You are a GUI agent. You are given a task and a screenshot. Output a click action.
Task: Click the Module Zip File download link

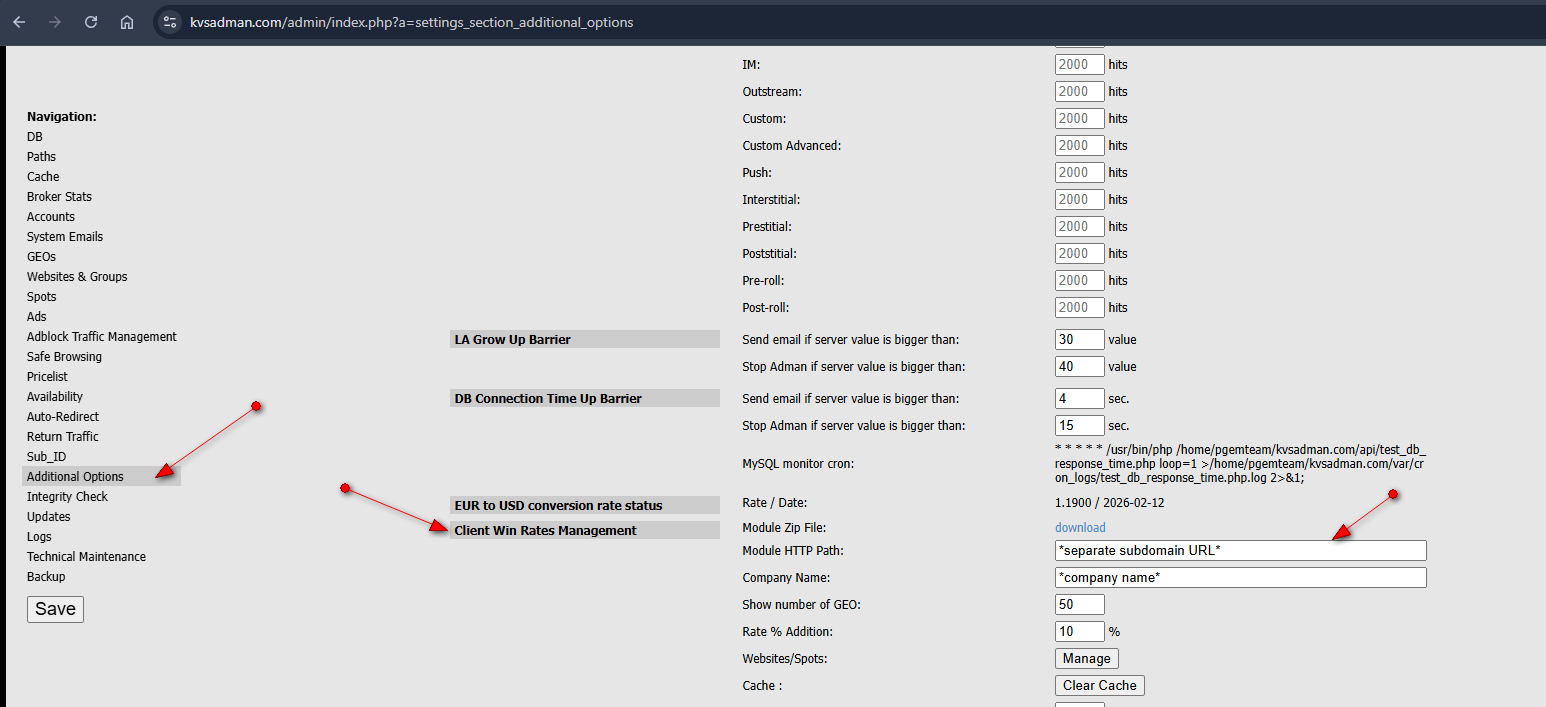pos(1080,527)
